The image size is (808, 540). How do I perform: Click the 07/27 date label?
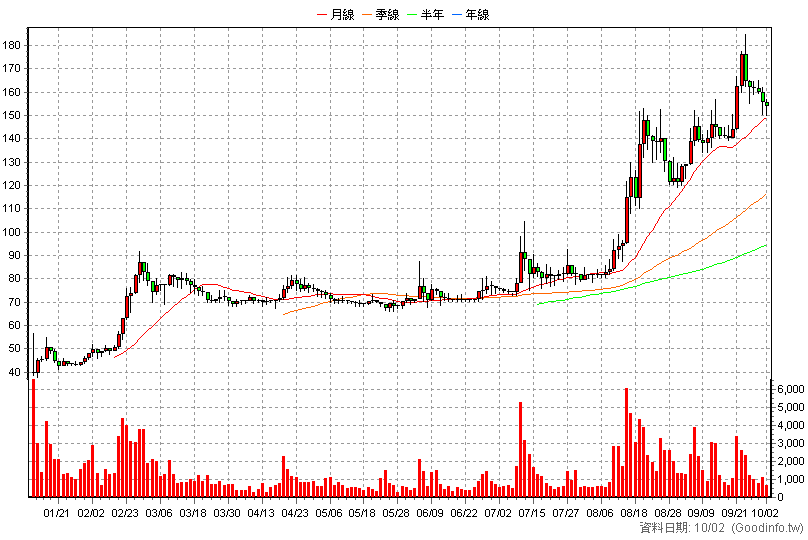point(566,513)
